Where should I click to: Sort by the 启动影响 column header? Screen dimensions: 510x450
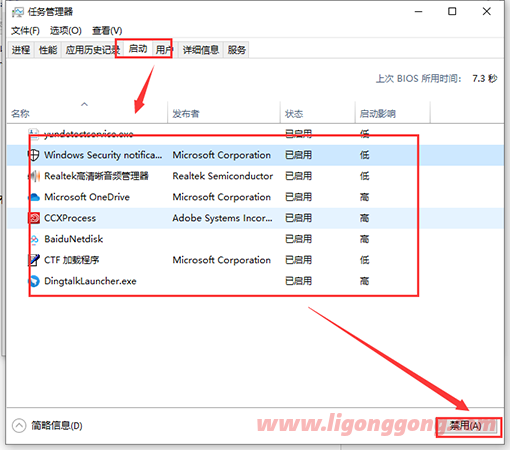pos(378,114)
